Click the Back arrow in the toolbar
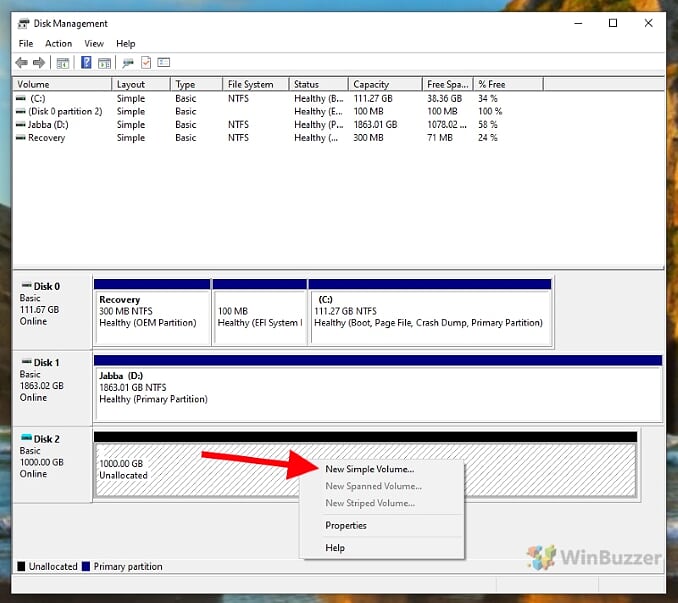This screenshot has height=603, width=678. [x=21, y=63]
